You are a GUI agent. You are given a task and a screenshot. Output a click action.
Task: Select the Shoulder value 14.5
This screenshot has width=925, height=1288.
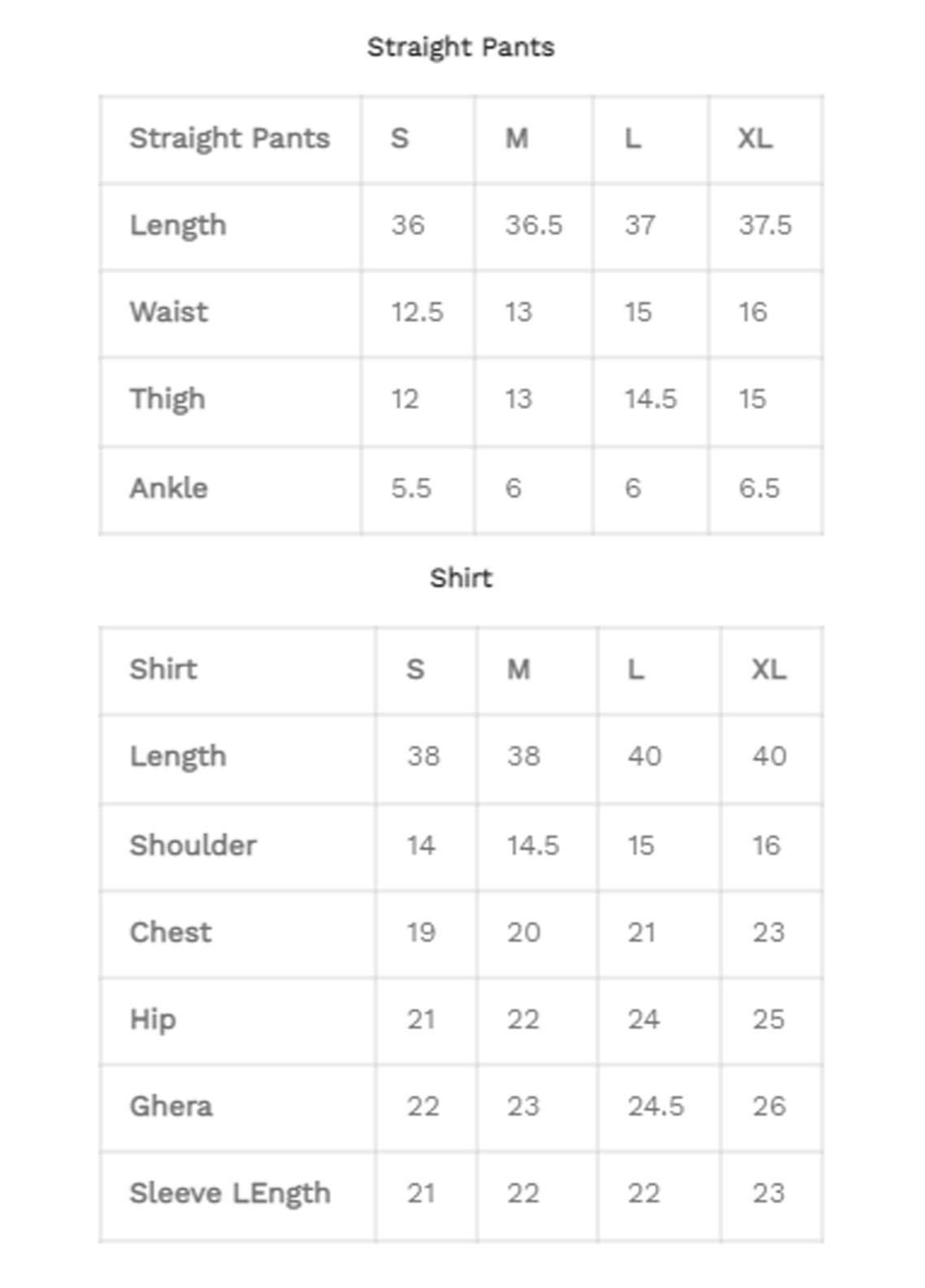tap(533, 845)
